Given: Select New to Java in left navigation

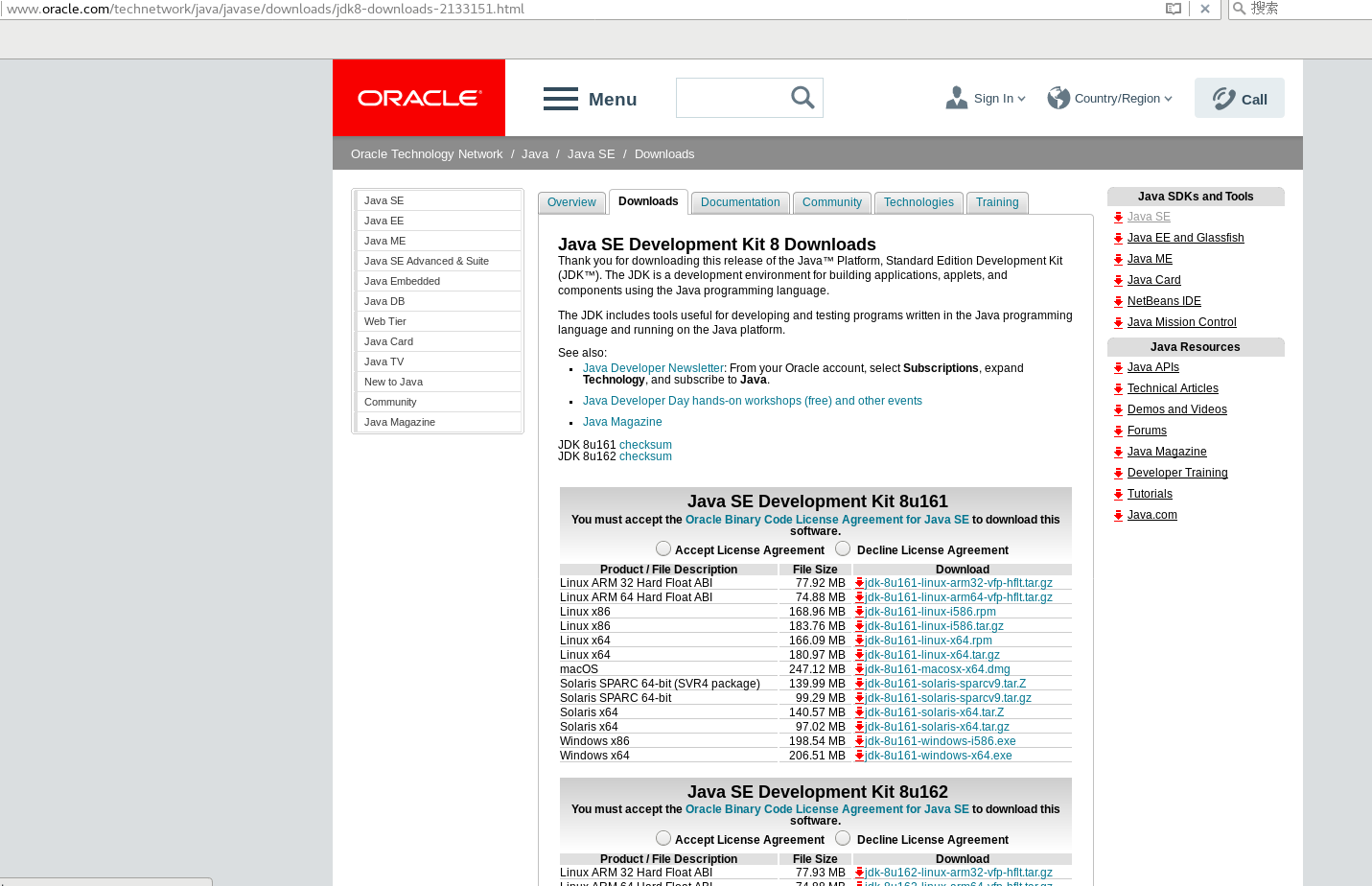Looking at the screenshot, I should pyautogui.click(x=438, y=382).
